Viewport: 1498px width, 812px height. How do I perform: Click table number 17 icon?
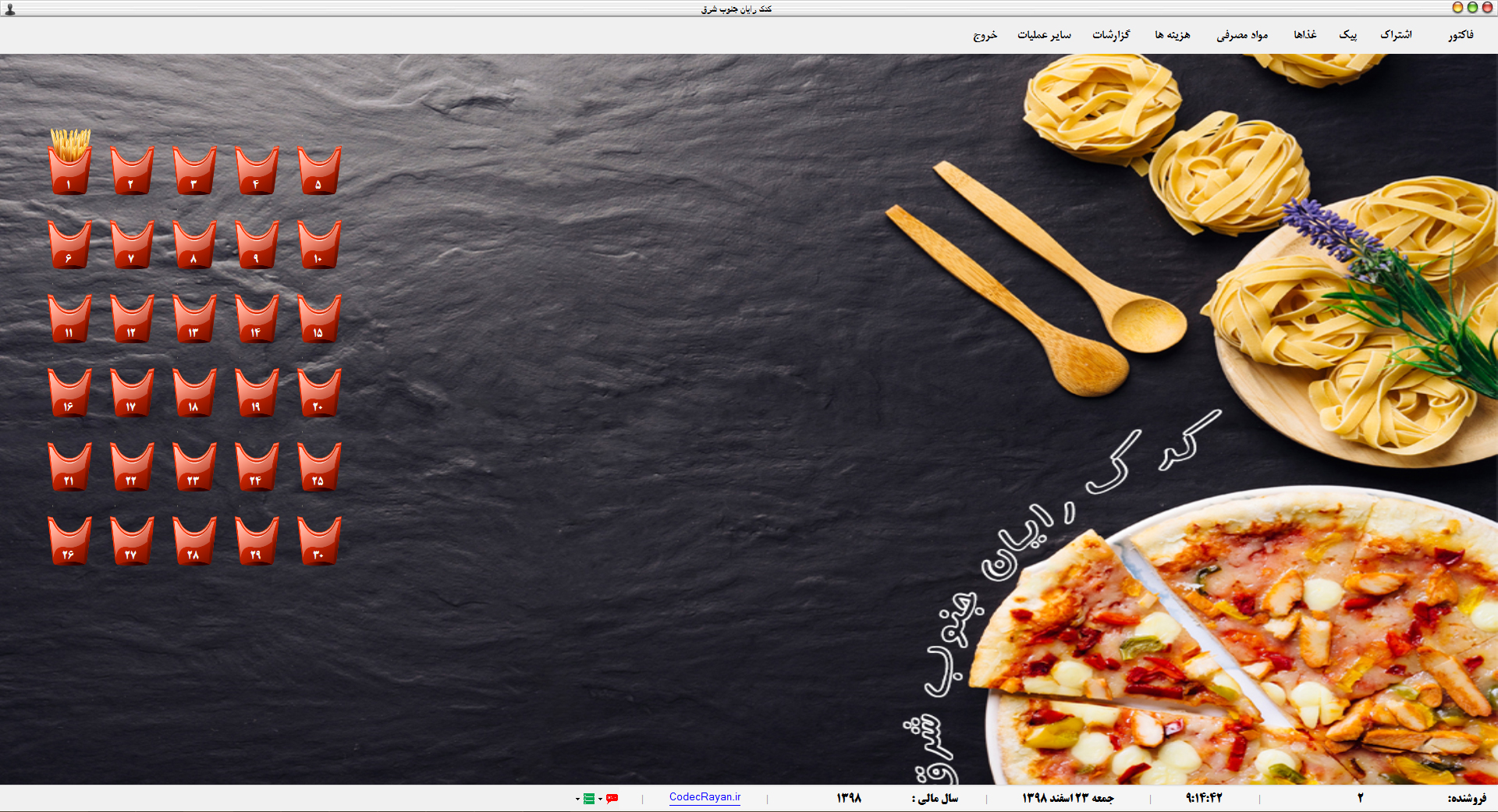[132, 392]
